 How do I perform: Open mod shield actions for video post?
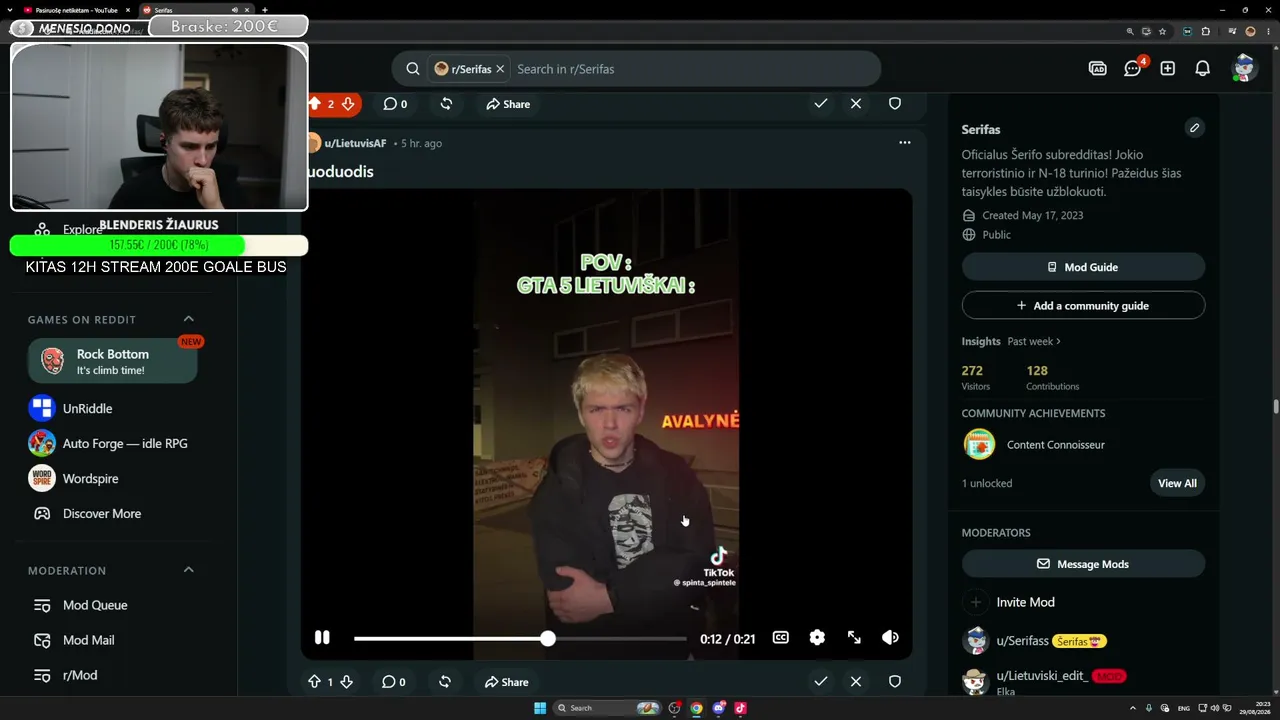coord(895,681)
